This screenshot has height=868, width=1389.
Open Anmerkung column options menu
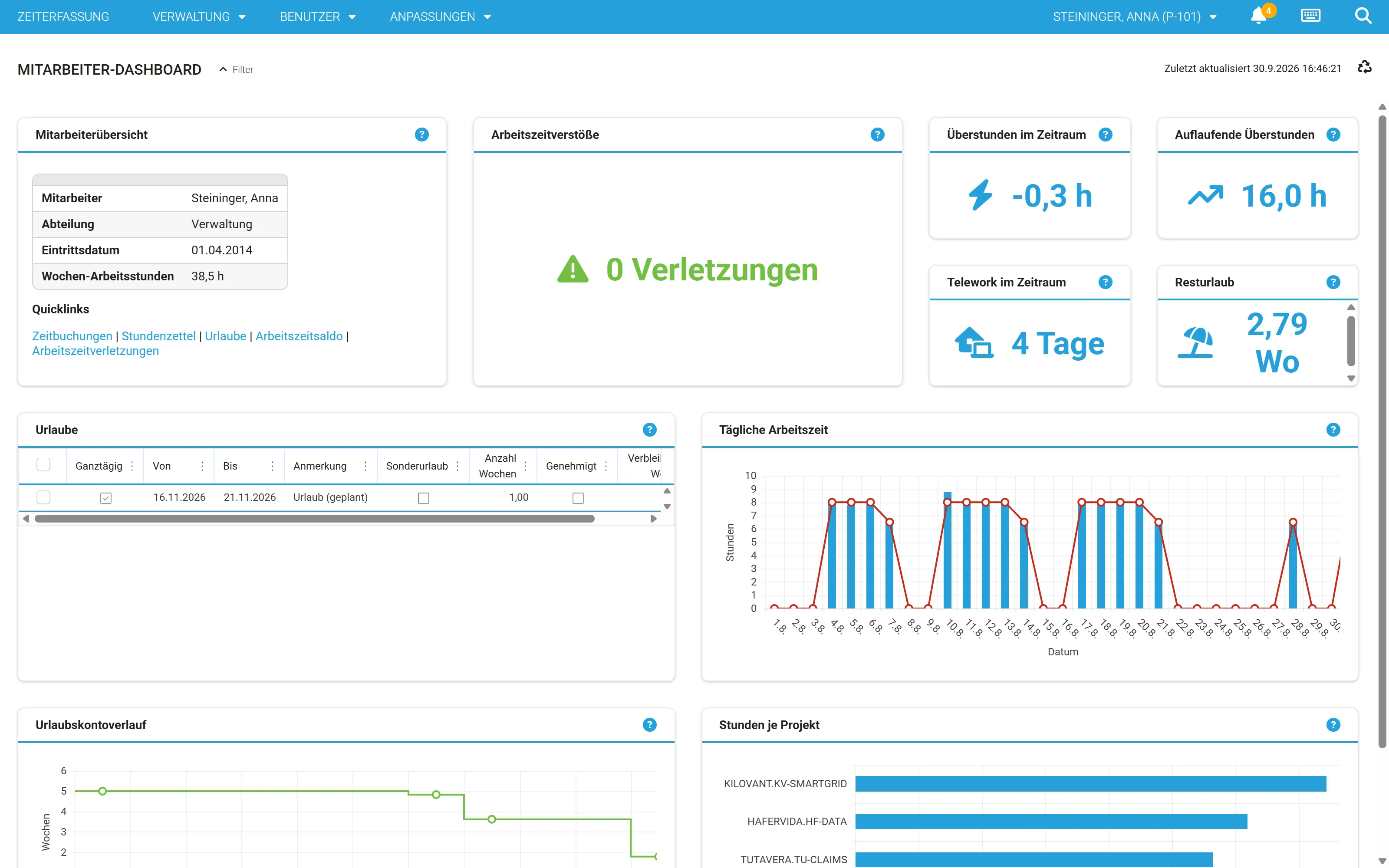[365, 466]
